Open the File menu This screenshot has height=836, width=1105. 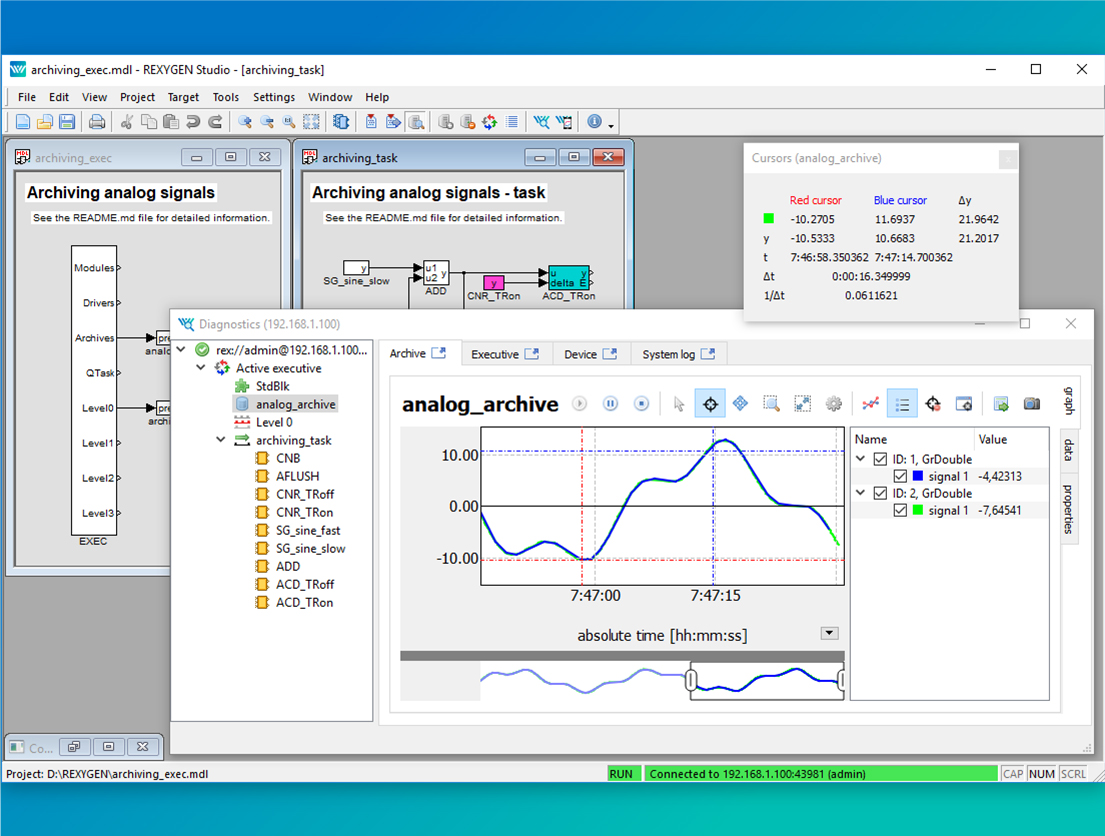point(27,97)
